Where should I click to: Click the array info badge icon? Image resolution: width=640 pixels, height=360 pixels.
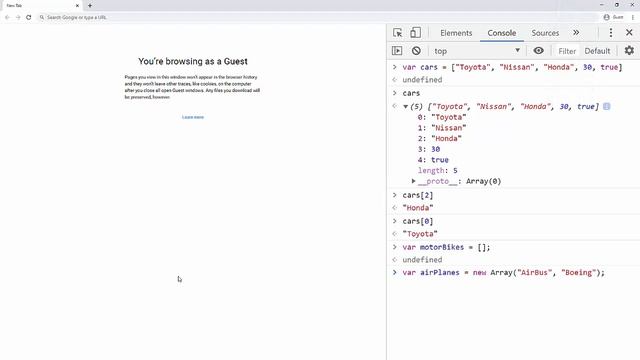point(607,107)
